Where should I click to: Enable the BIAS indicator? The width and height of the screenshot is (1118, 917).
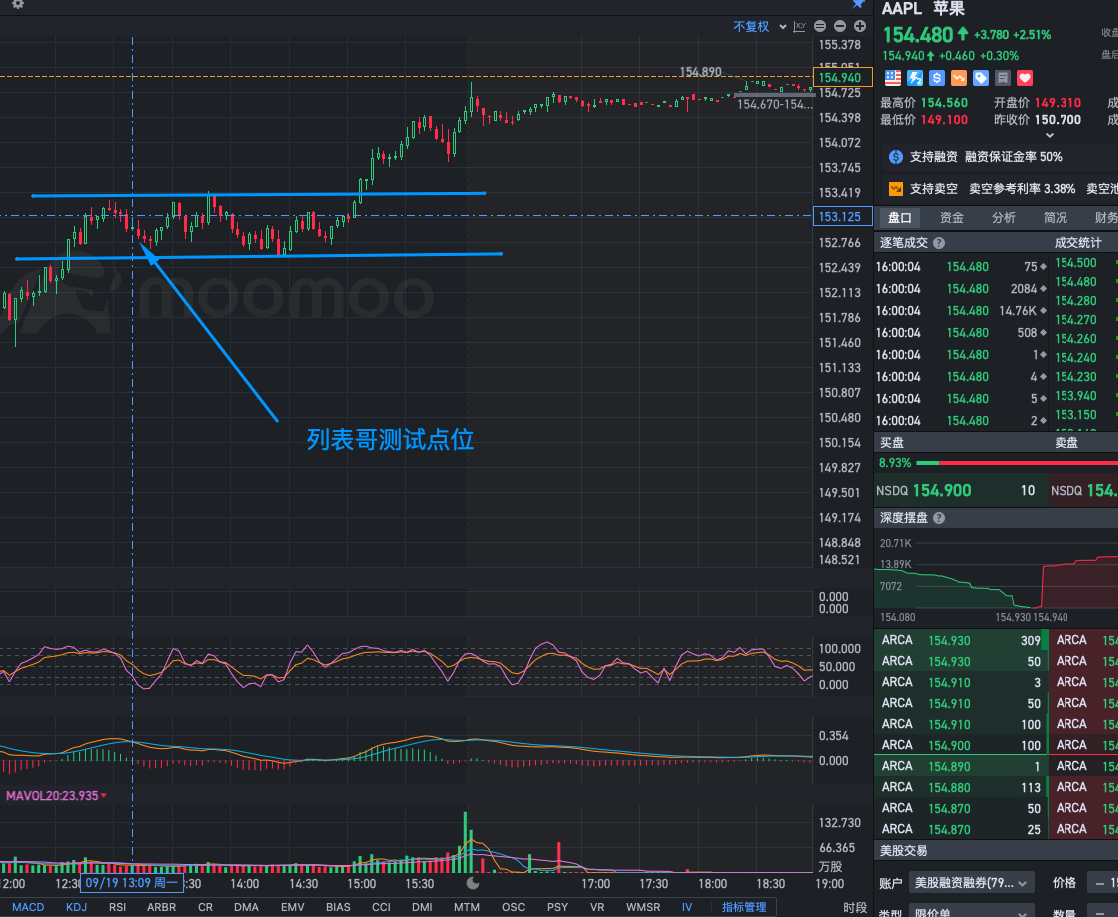[x=338, y=907]
